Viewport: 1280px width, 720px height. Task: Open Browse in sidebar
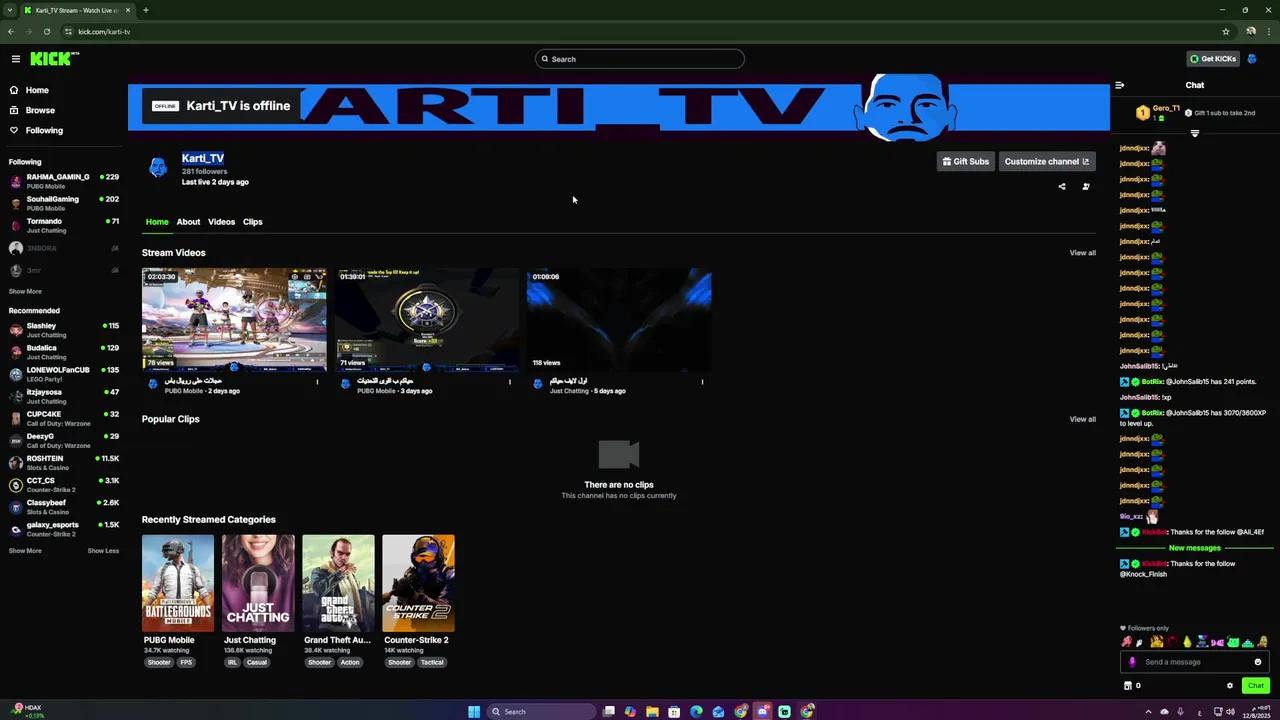point(40,110)
